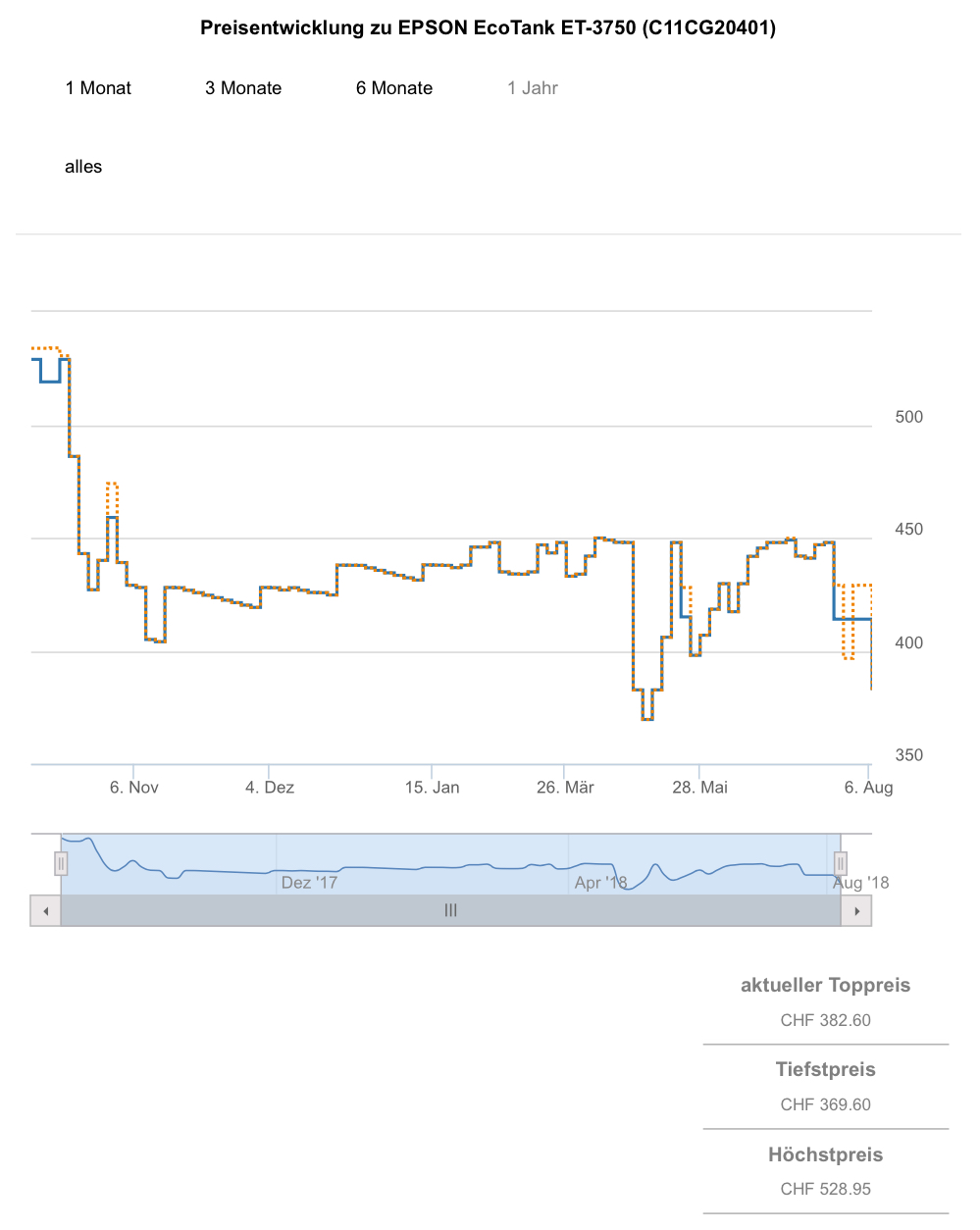This screenshot has height=1230, width=980.
Task: Show the alles full price history
Action: click(x=83, y=167)
